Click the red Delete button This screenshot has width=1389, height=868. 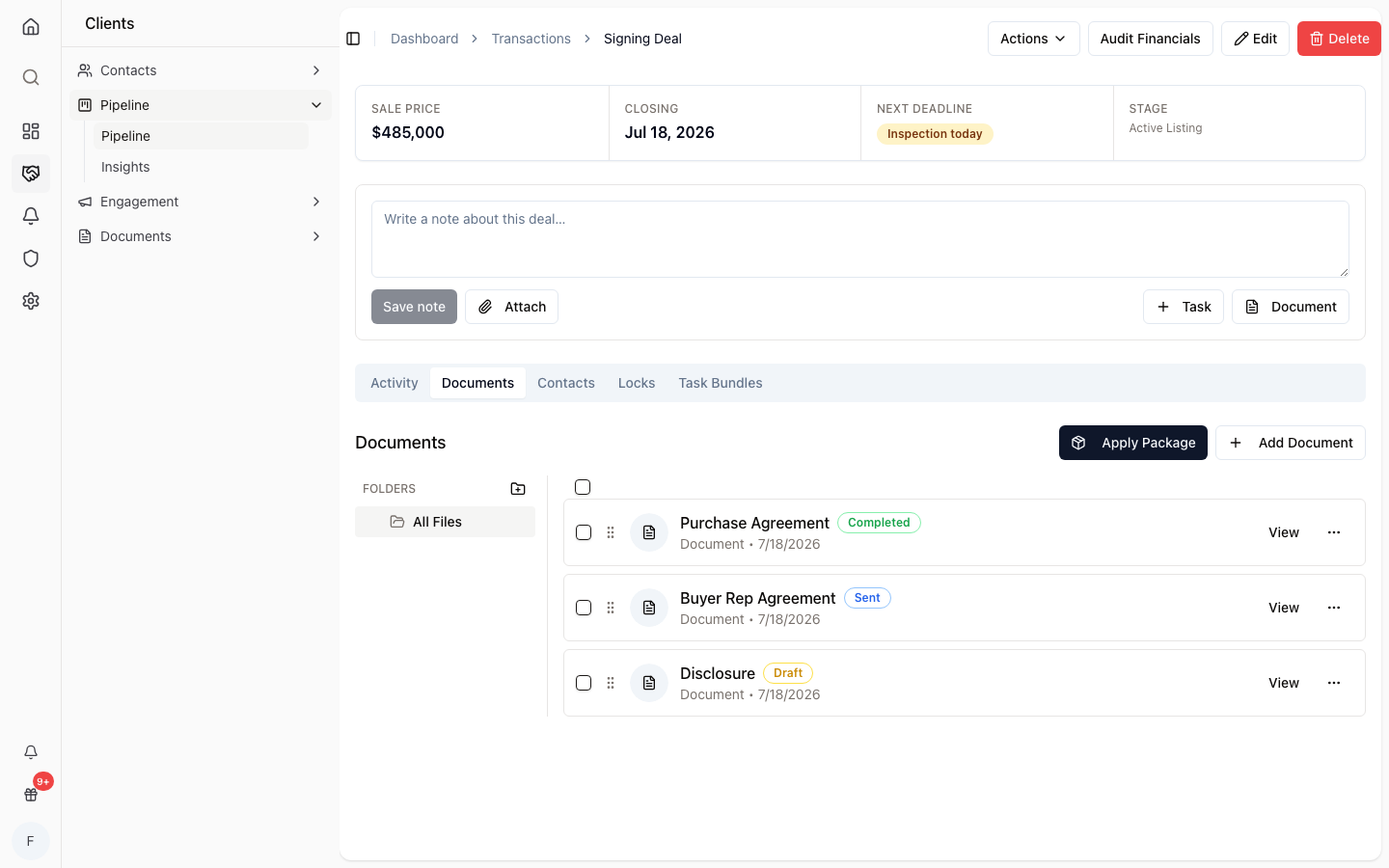tap(1339, 39)
